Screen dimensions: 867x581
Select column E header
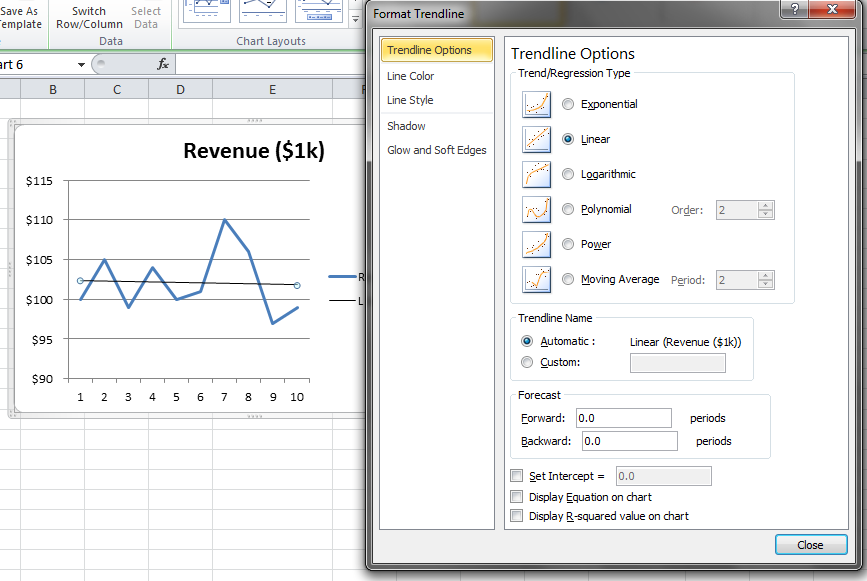click(x=273, y=90)
